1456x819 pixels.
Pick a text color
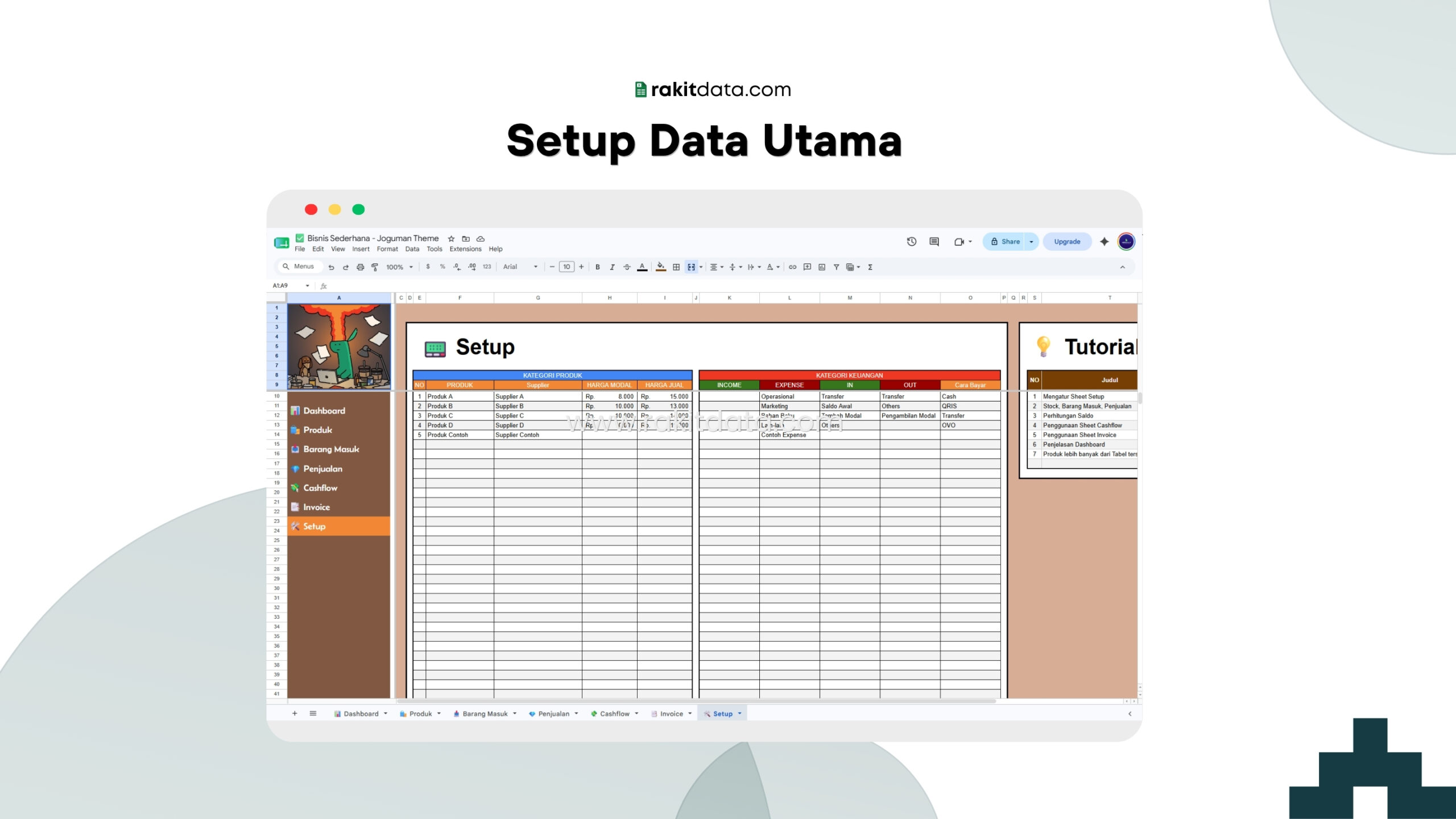[x=642, y=267]
